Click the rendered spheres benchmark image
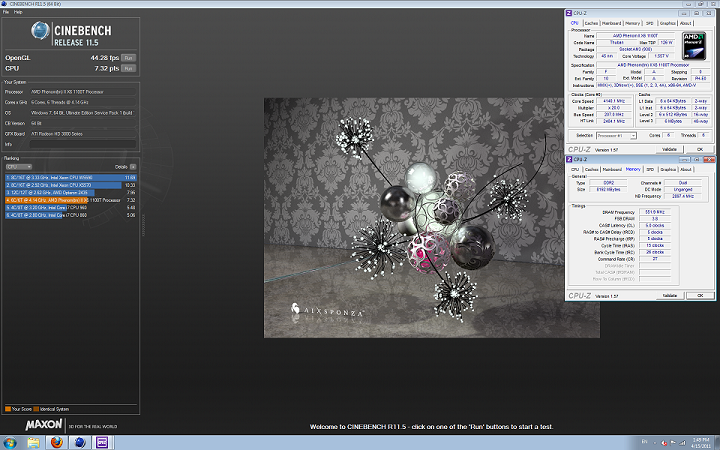 click(x=432, y=218)
